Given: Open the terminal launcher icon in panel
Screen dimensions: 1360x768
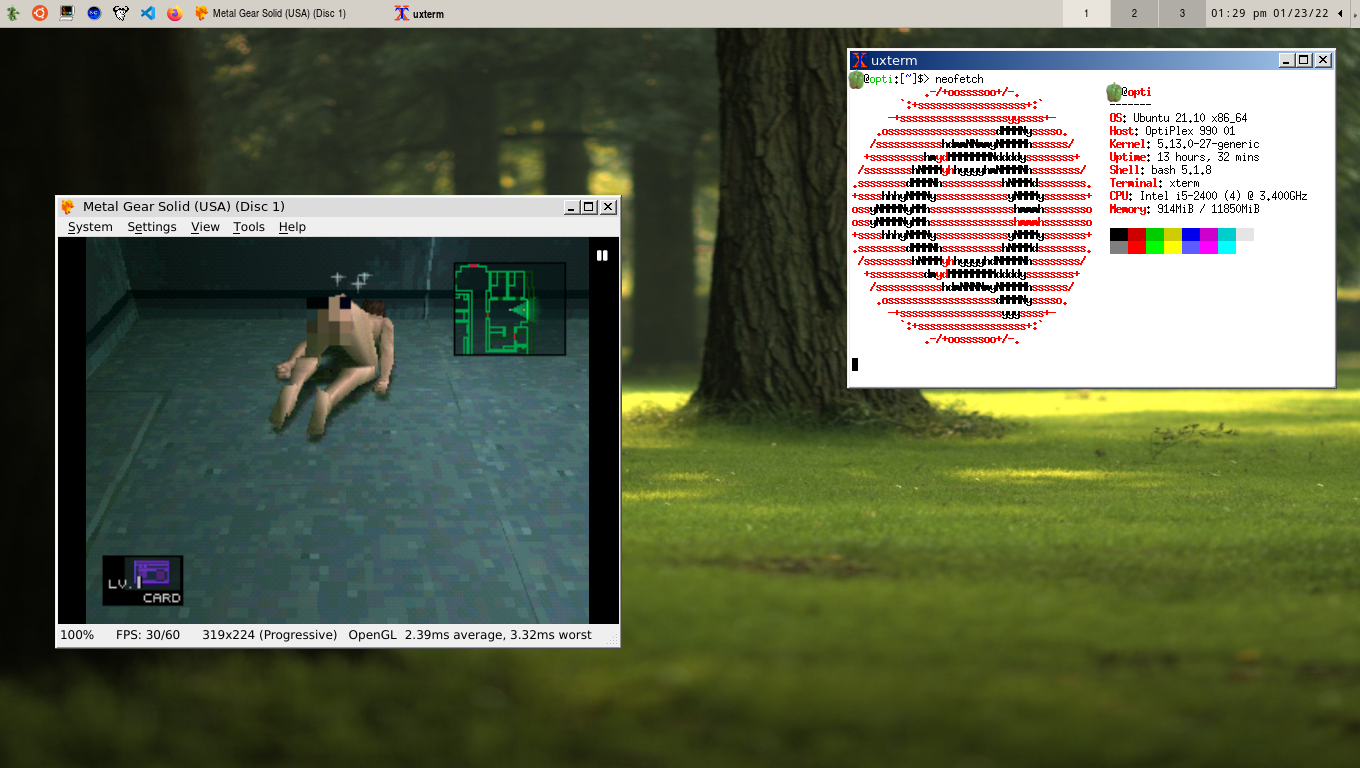Looking at the screenshot, I should pos(66,13).
